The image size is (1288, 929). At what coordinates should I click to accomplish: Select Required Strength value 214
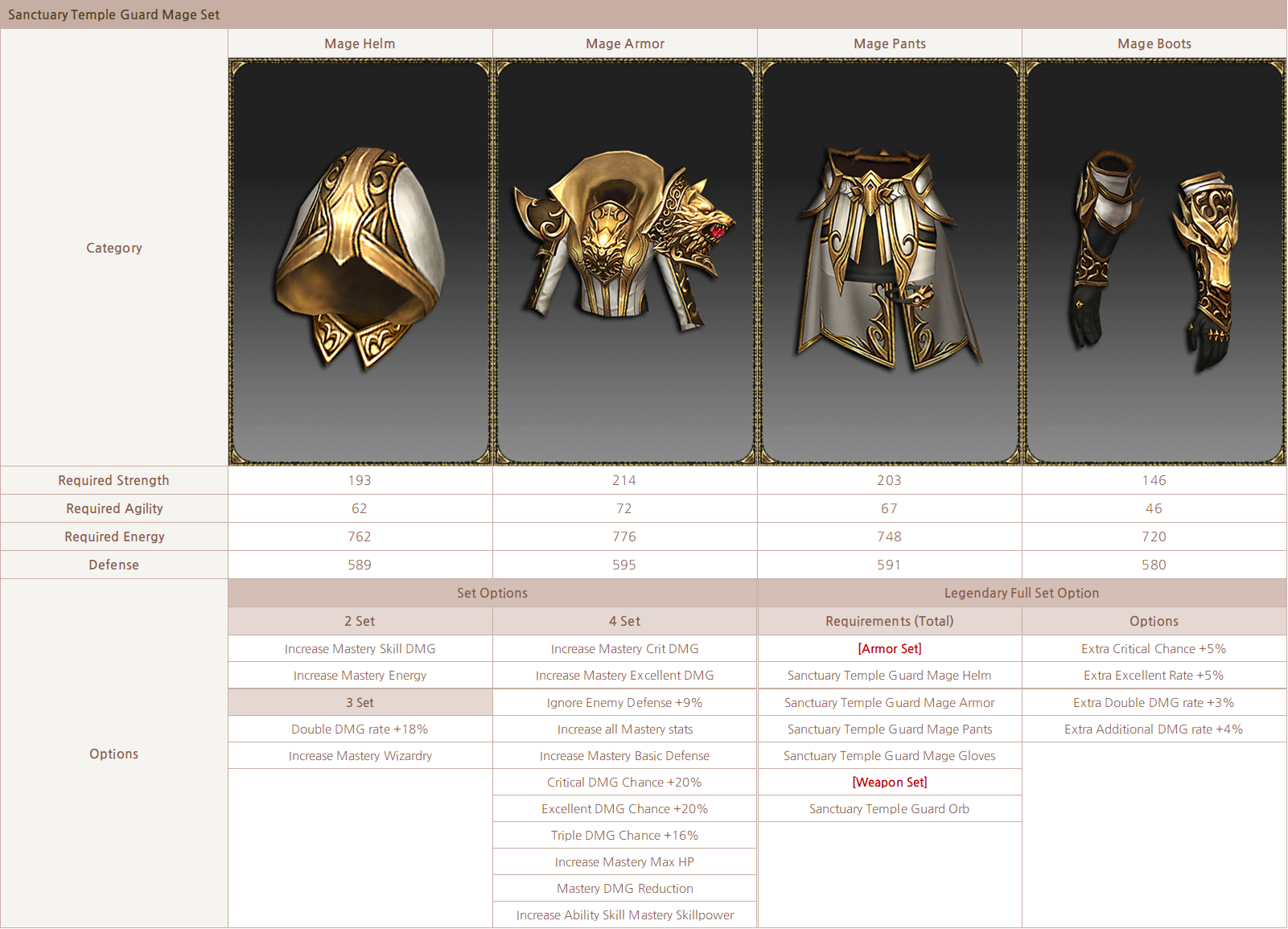click(x=624, y=480)
